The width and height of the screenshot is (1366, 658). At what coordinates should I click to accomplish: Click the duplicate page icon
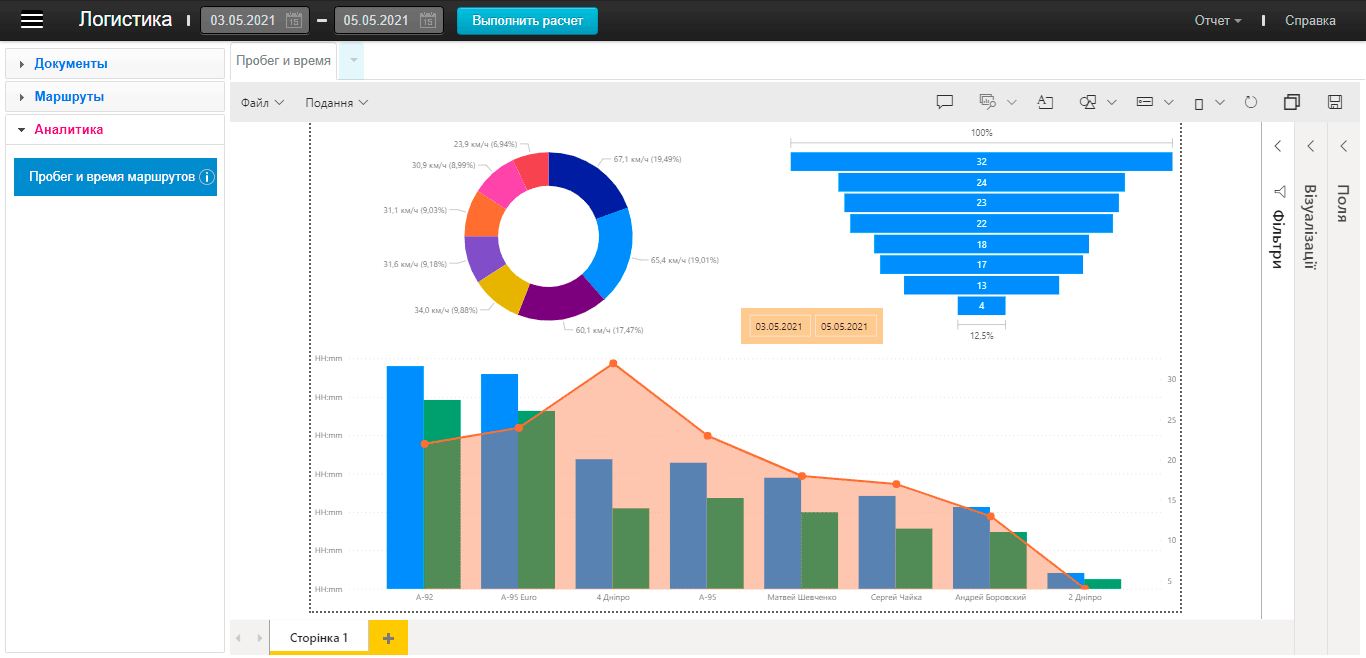coord(1292,102)
